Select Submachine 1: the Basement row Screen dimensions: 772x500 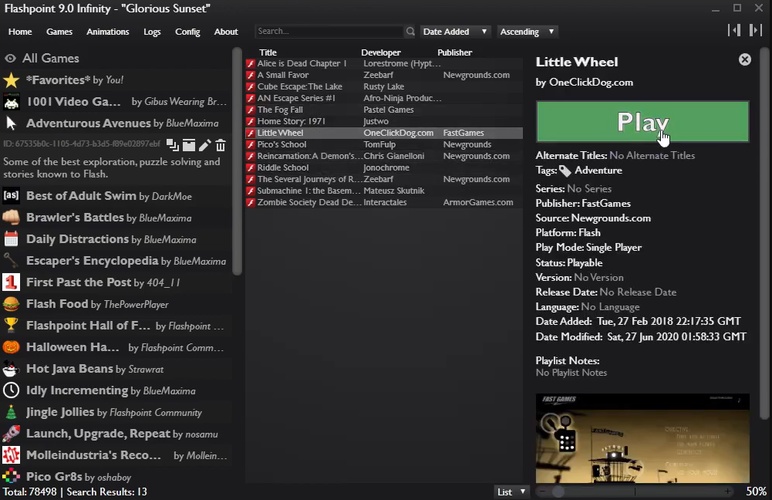point(384,190)
